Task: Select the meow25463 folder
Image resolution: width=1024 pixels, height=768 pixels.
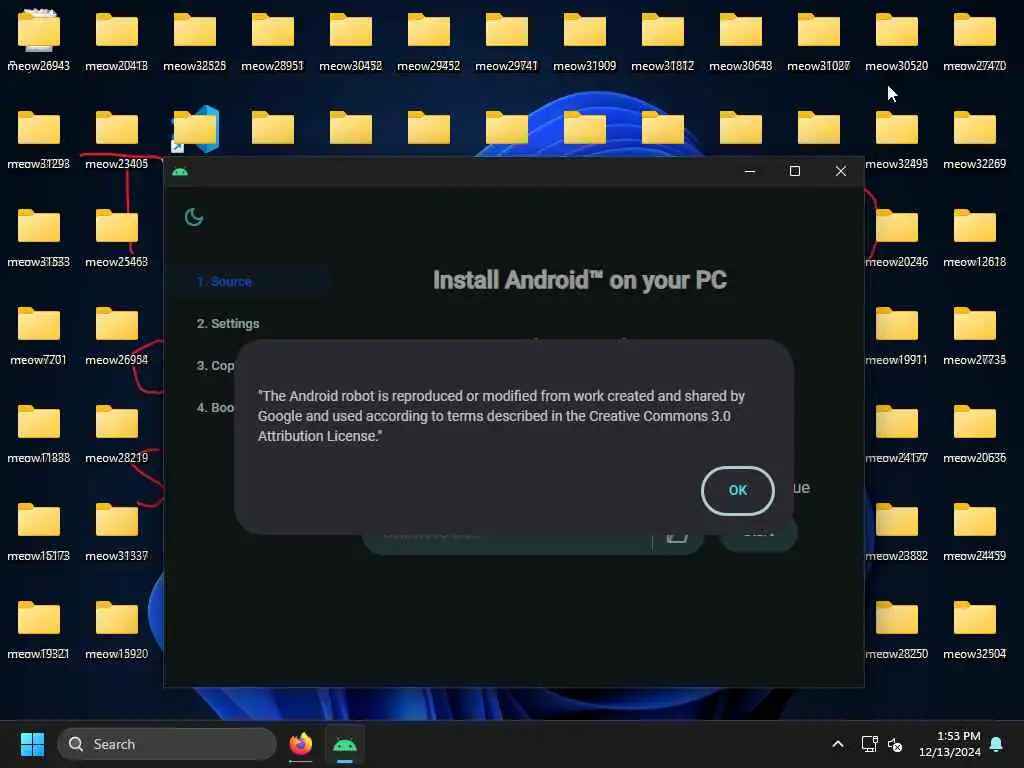Action: [117, 238]
